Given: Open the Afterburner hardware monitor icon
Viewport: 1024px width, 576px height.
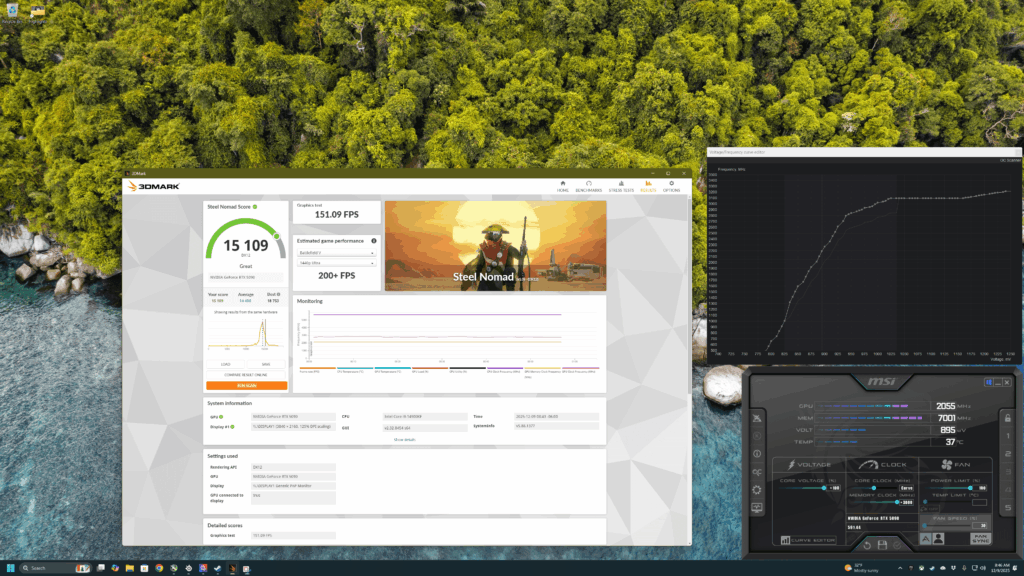Looking at the screenshot, I should click(x=757, y=507).
